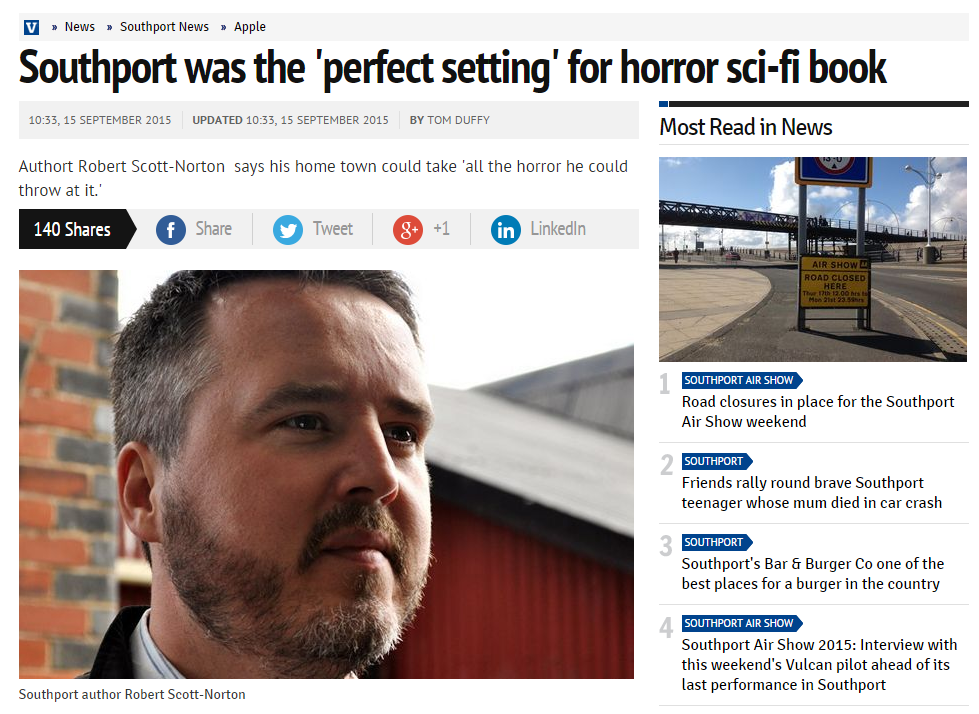Click the Tweet label

[x=333, y=229]
